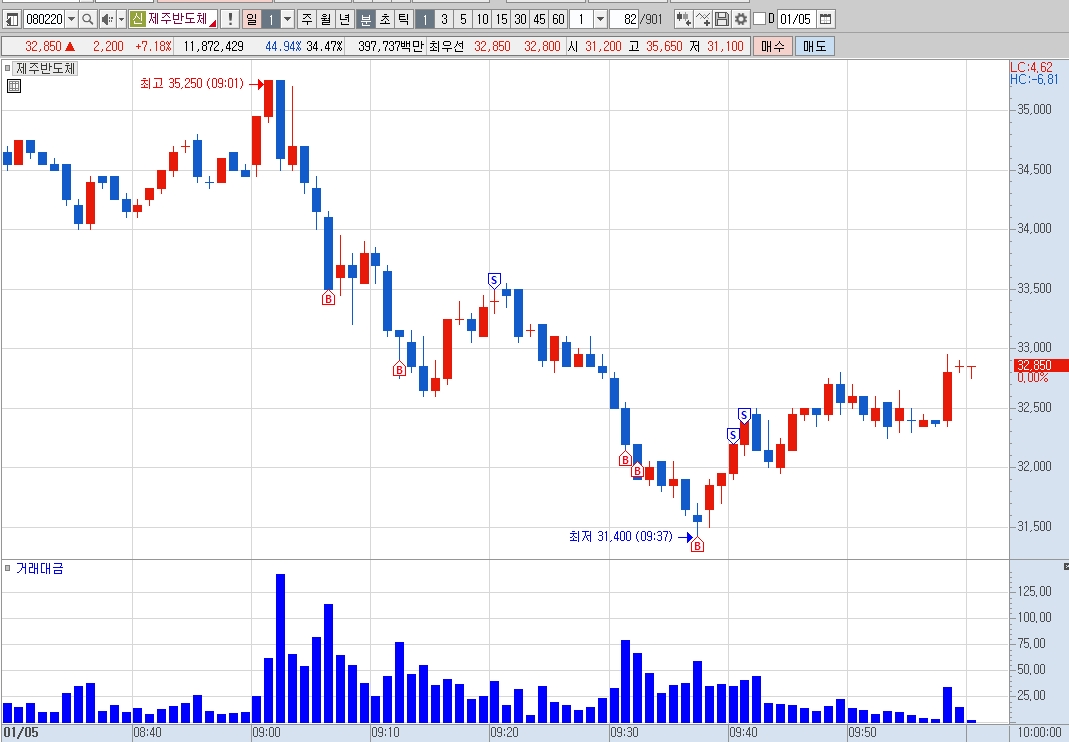Expand the stock code 080220 dropdown

(x=72, y=19)
